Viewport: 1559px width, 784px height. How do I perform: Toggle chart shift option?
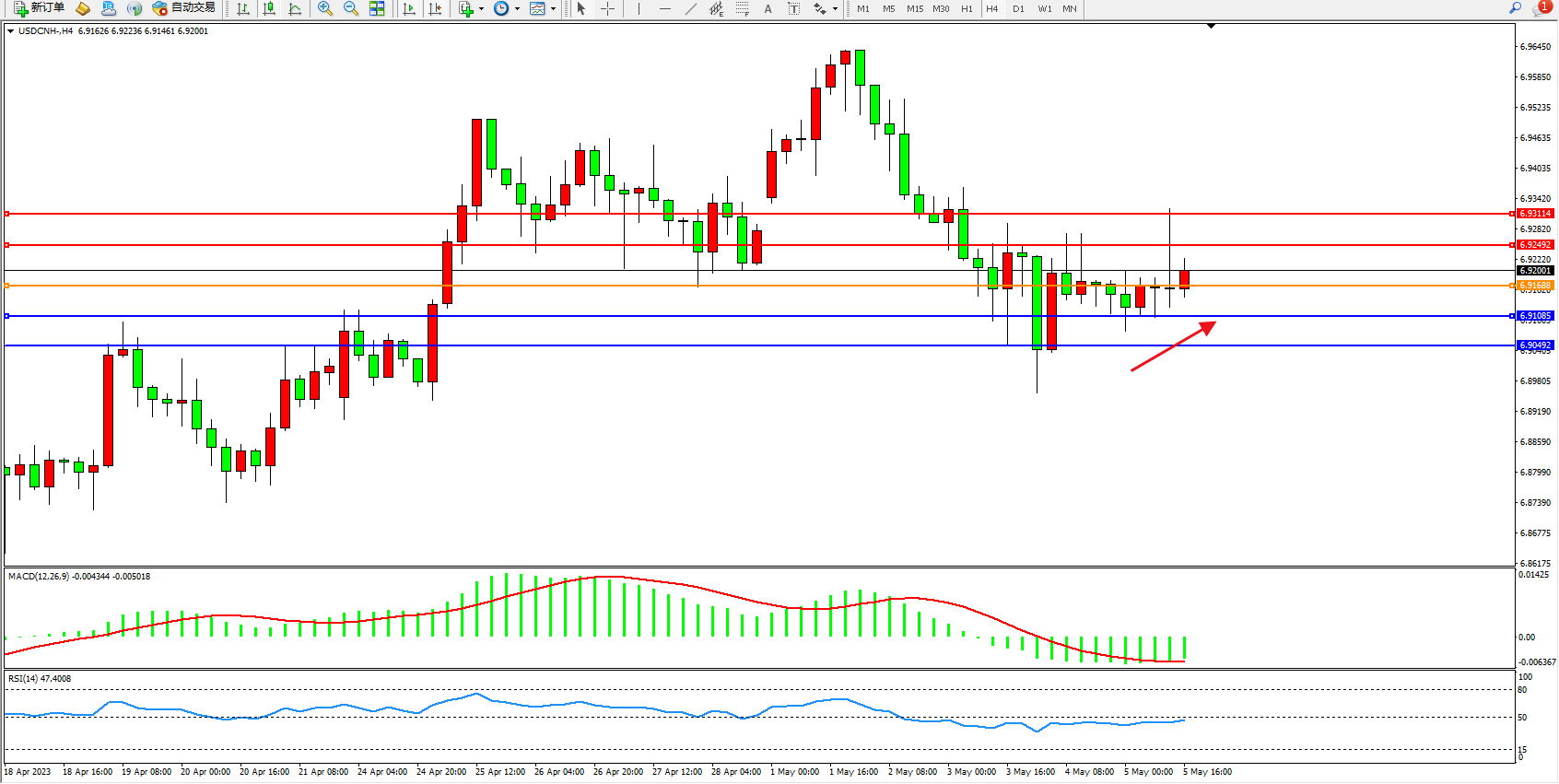pos(435,8)
